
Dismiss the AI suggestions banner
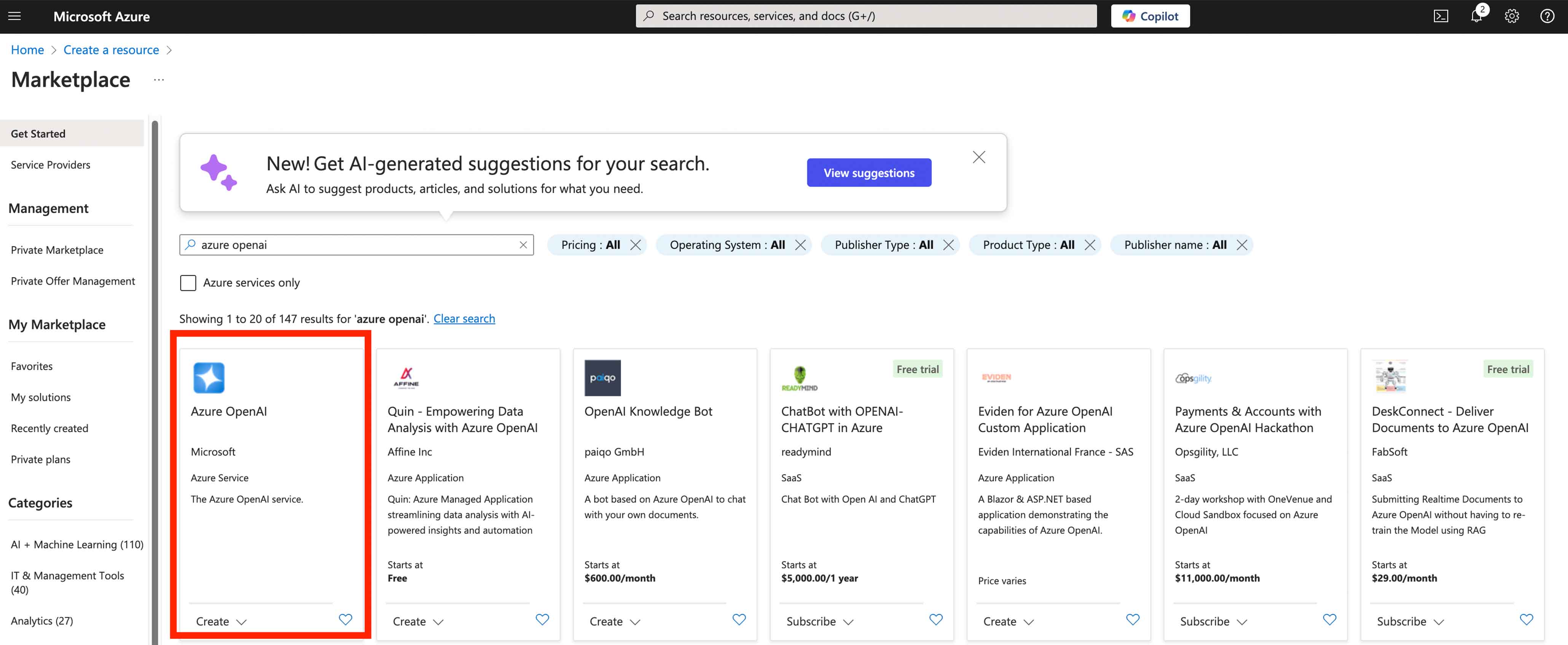point(979,157)
